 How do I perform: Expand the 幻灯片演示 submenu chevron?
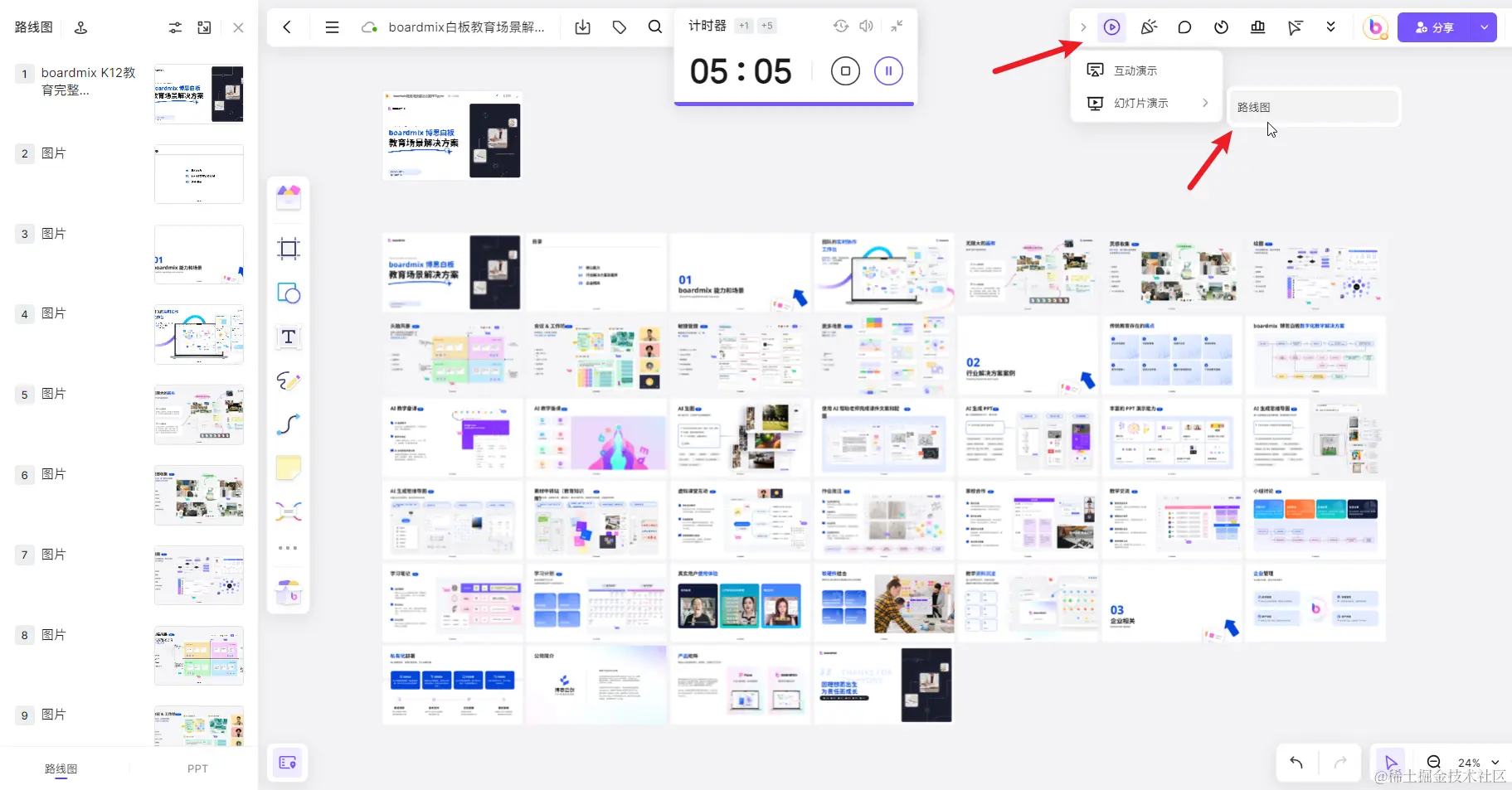(x=1205, y=103)
